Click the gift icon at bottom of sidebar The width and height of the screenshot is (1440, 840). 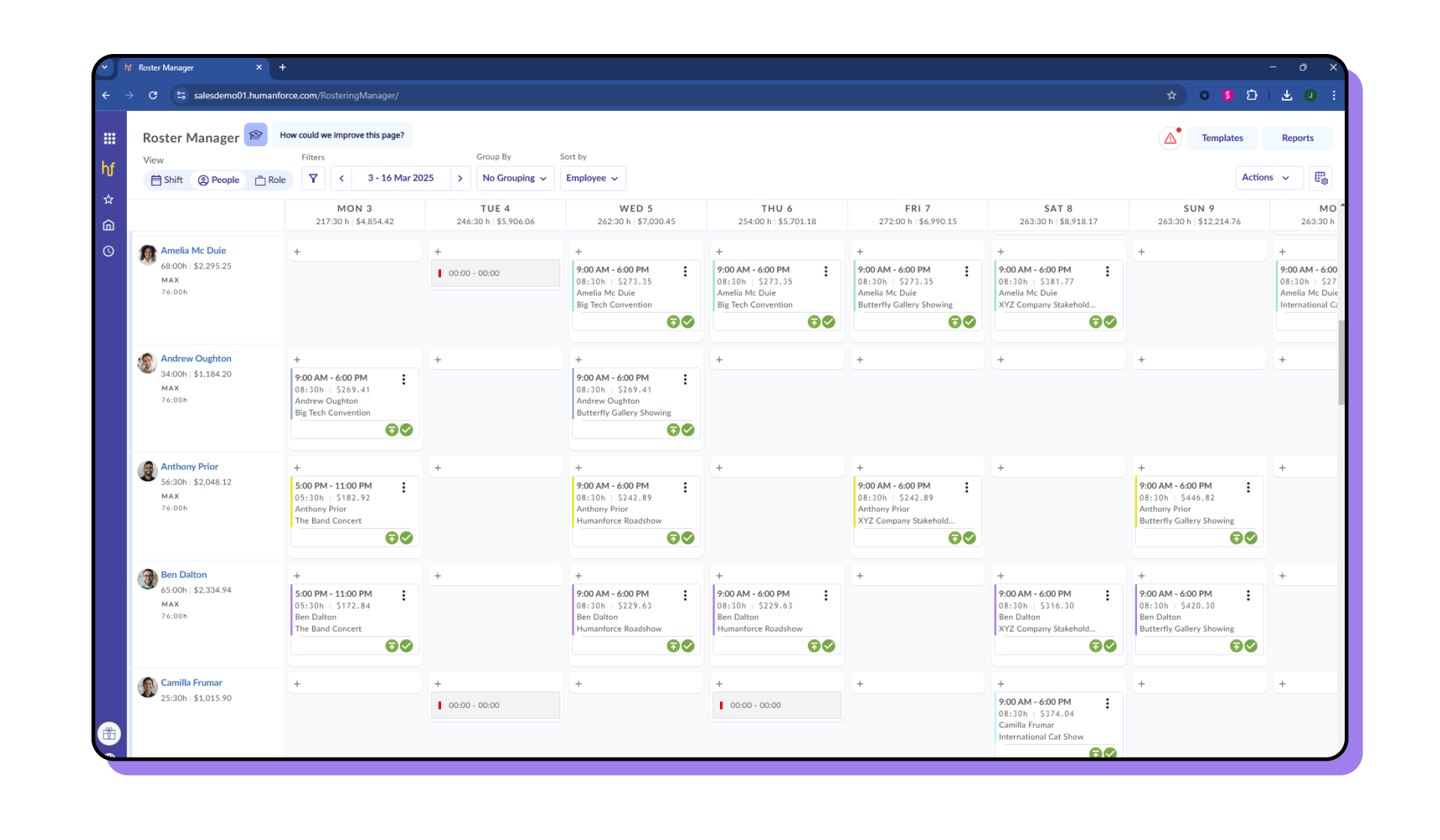tap(109, 733)
